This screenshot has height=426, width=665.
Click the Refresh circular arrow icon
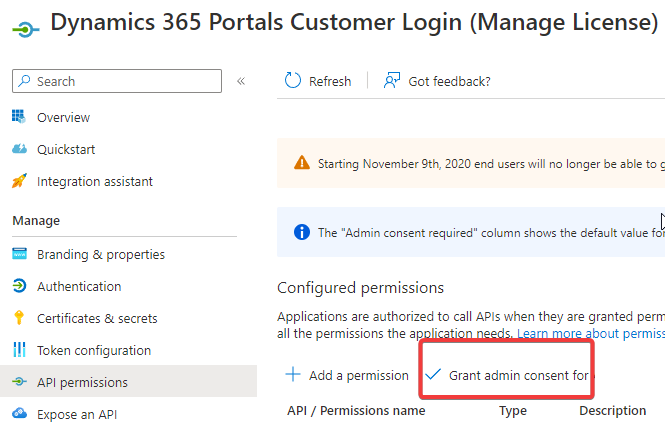(293, 81)
